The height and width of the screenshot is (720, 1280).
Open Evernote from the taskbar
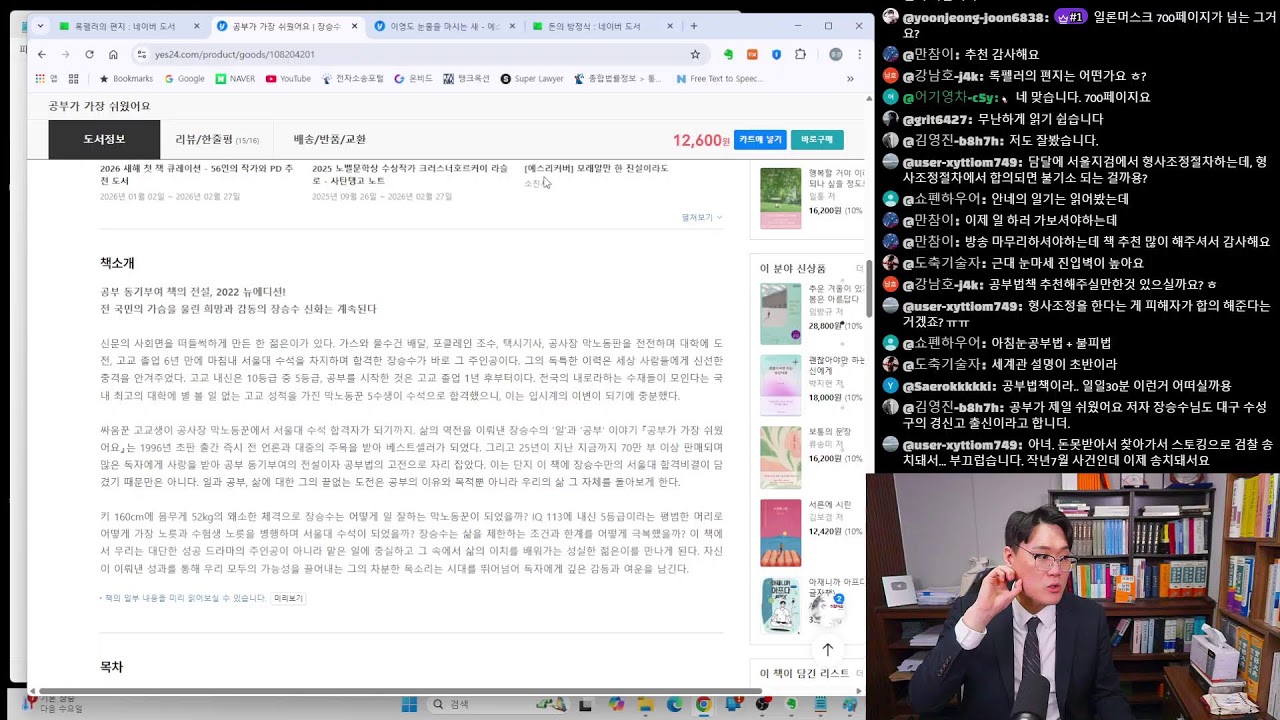791,705
